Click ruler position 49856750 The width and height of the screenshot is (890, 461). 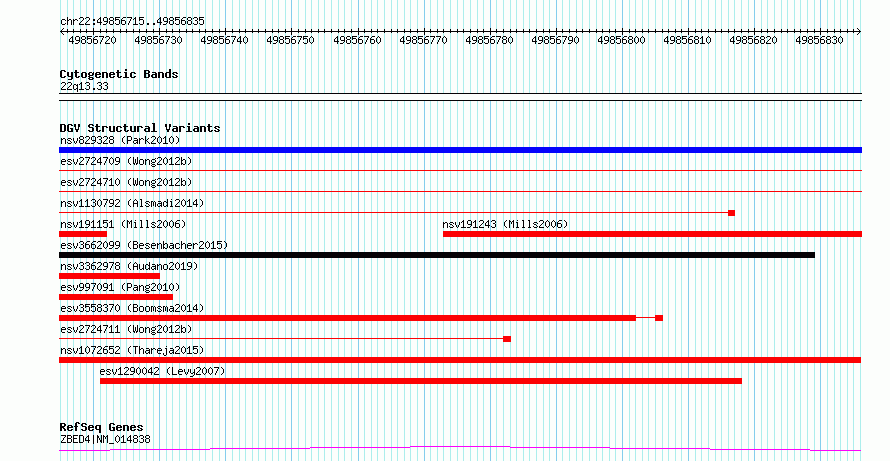(291, 40)
